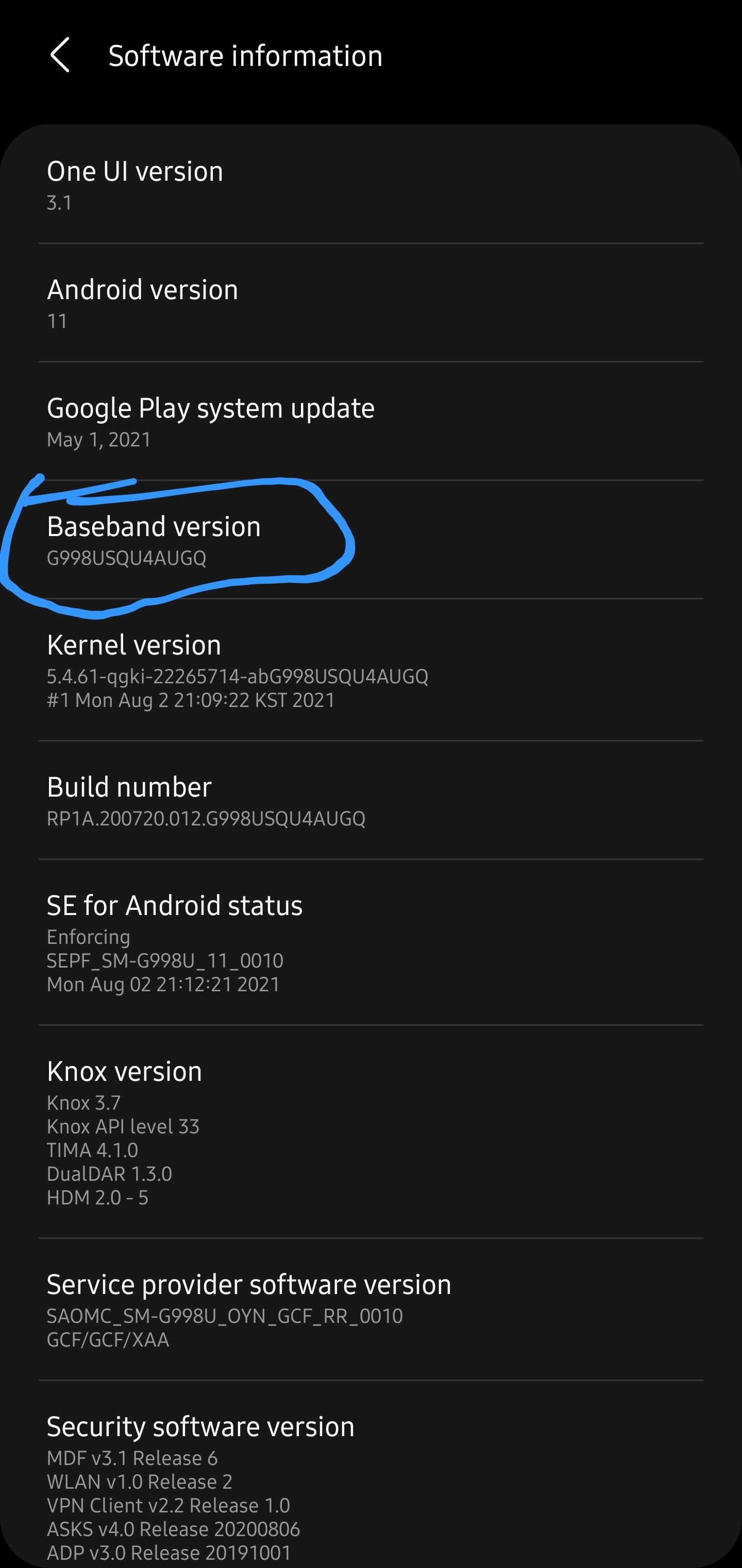This screenshot has height=1568, width=742.
Task: Tap the Kernel version heading
Action: pyautogui.click(x=134, y=645)
